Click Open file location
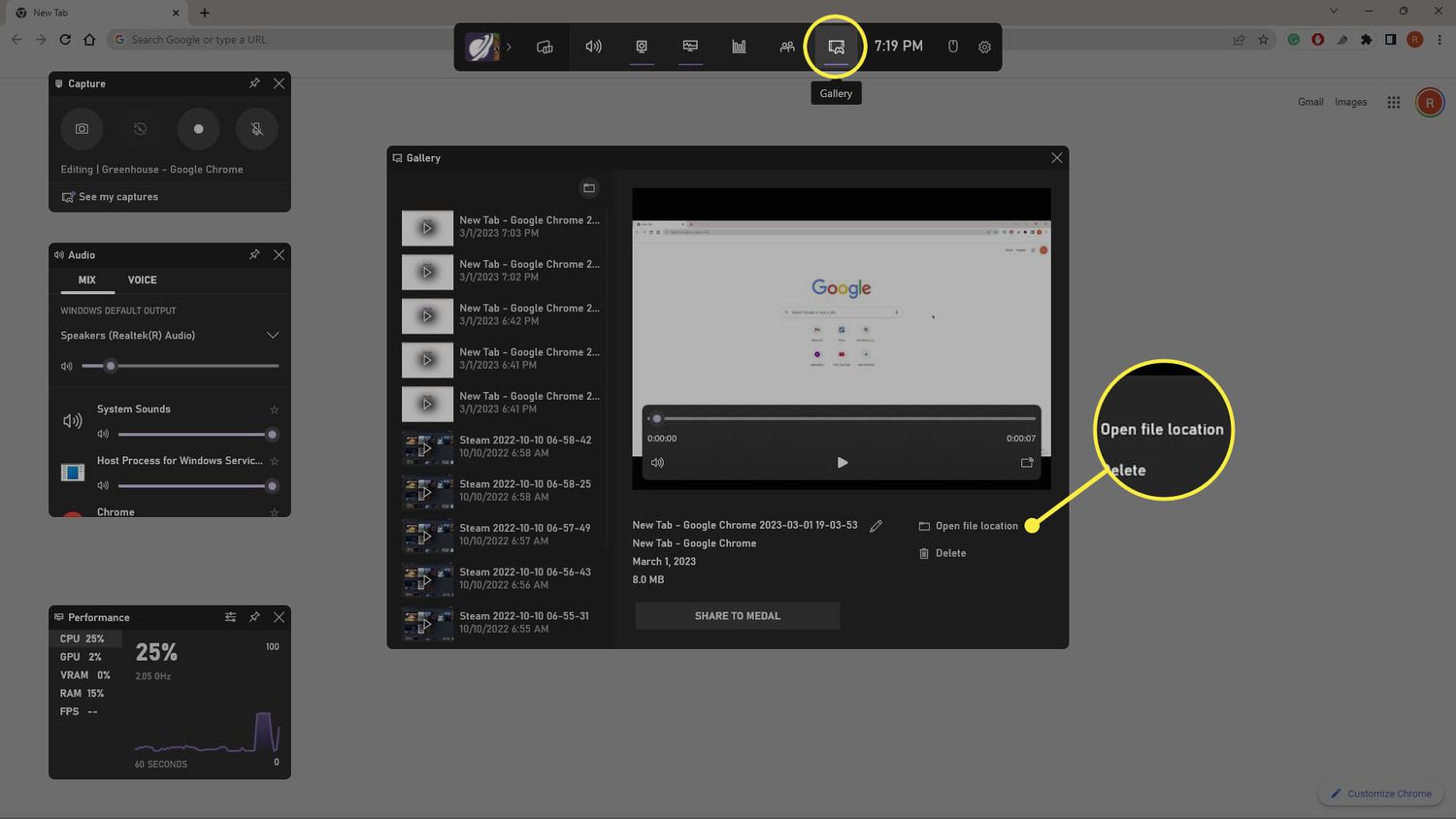 click(976, 526)
